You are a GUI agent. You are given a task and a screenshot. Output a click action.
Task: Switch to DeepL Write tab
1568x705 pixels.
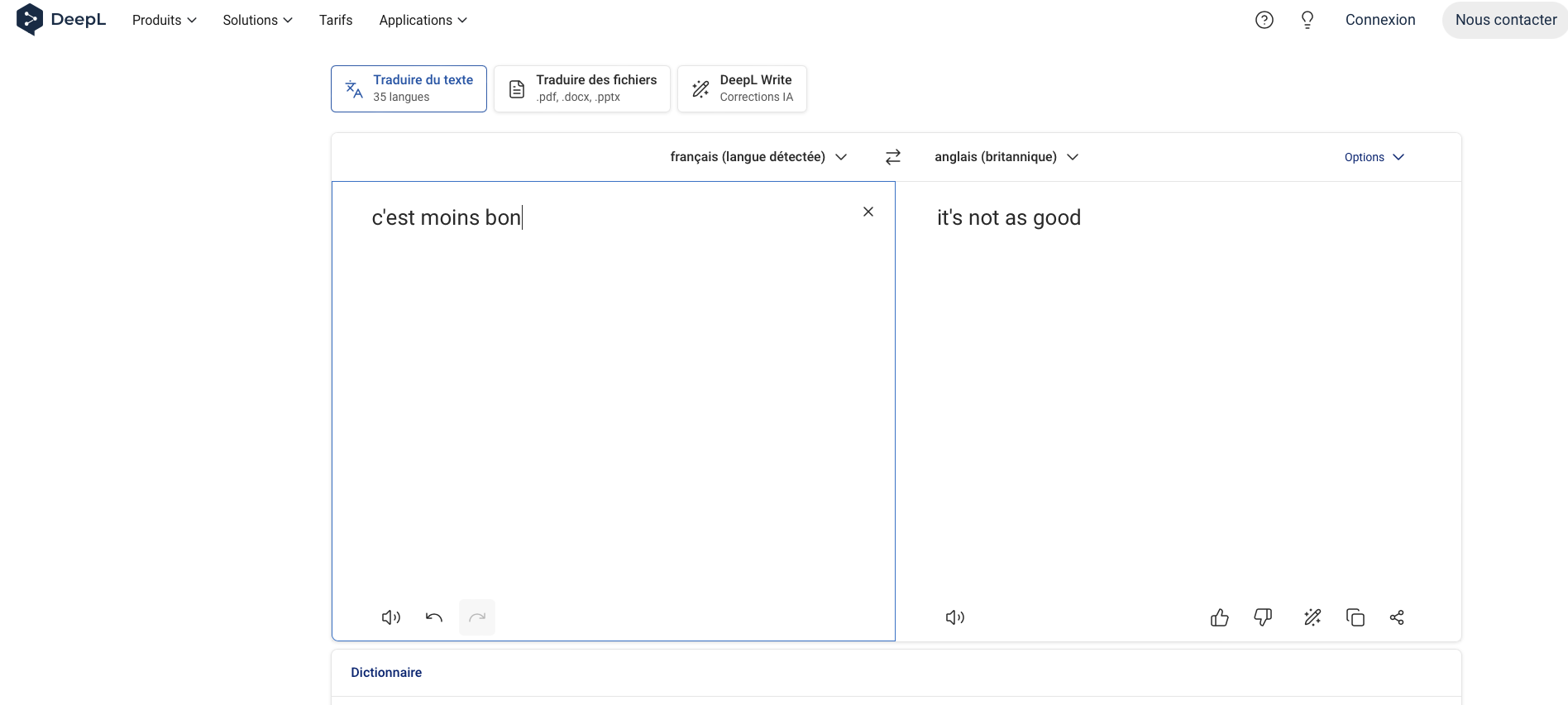(x=742, y=88)
